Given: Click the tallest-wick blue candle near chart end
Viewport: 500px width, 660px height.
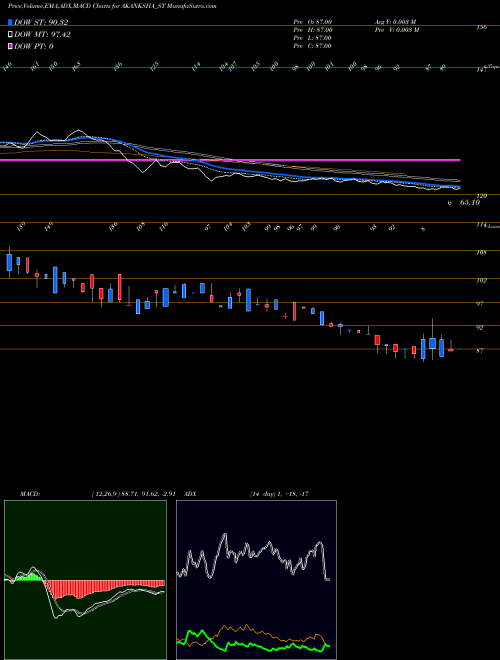Looking at the screenshot, I should [x=432, y=343].
